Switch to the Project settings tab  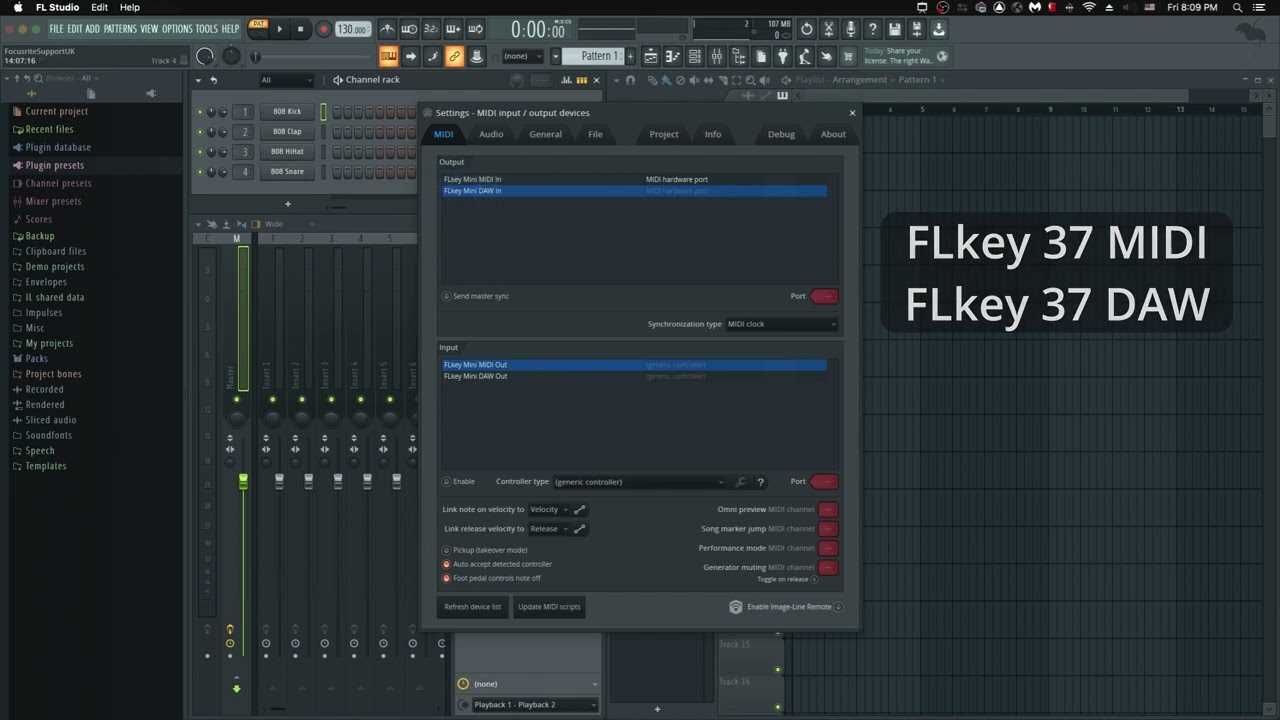coord(664,134)
